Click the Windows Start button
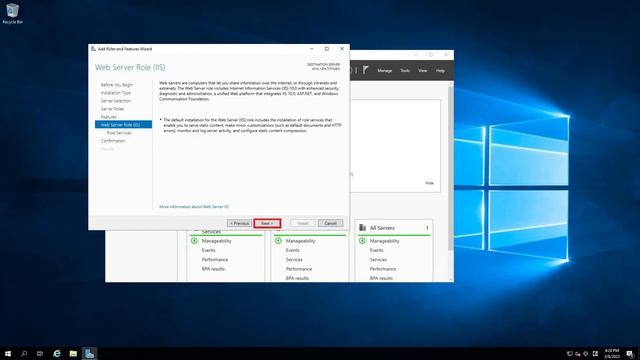 tap(8, 353)
